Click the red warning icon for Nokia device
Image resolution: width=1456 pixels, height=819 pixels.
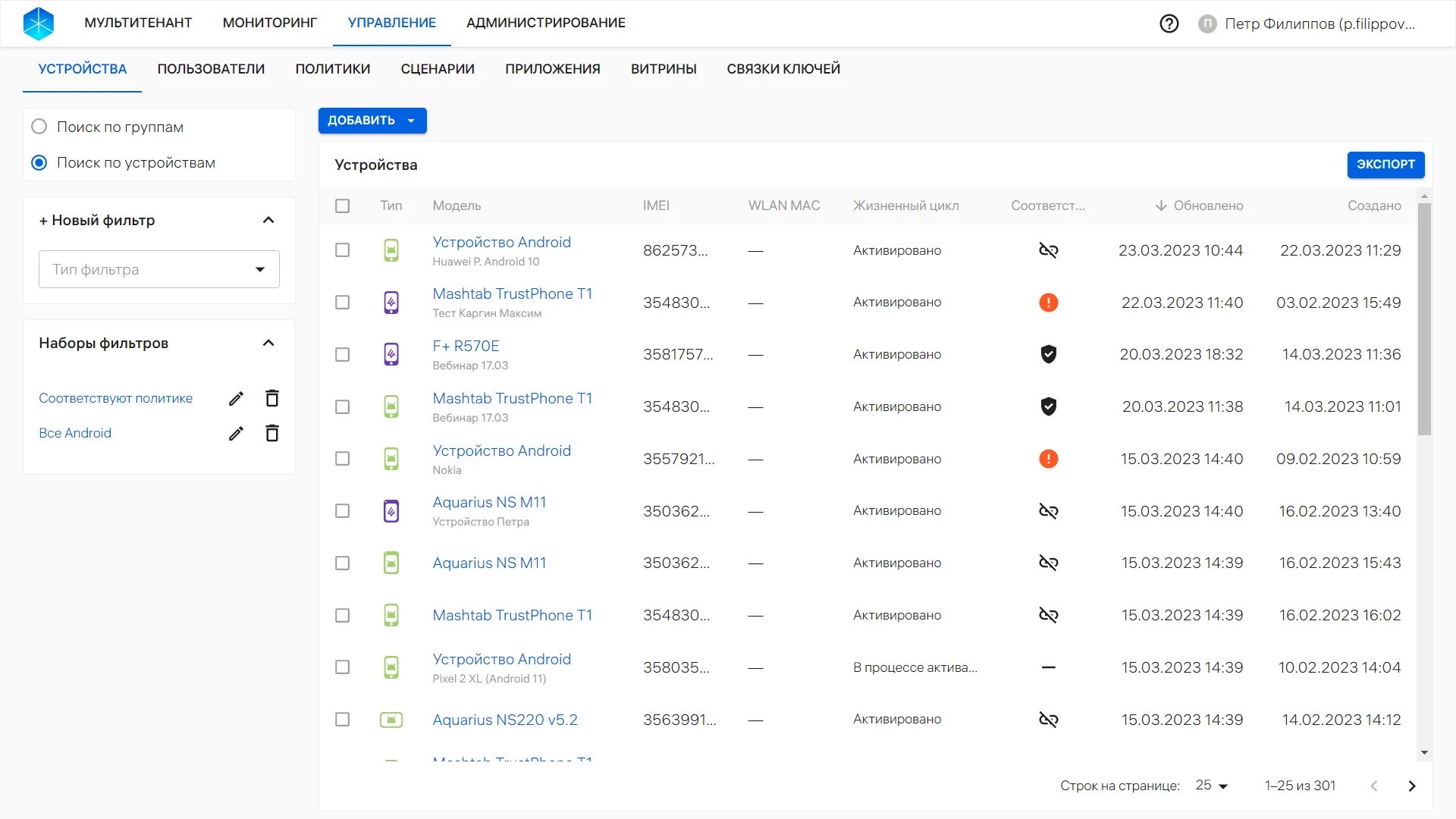pyautogui.click(x=1048, y=459)
